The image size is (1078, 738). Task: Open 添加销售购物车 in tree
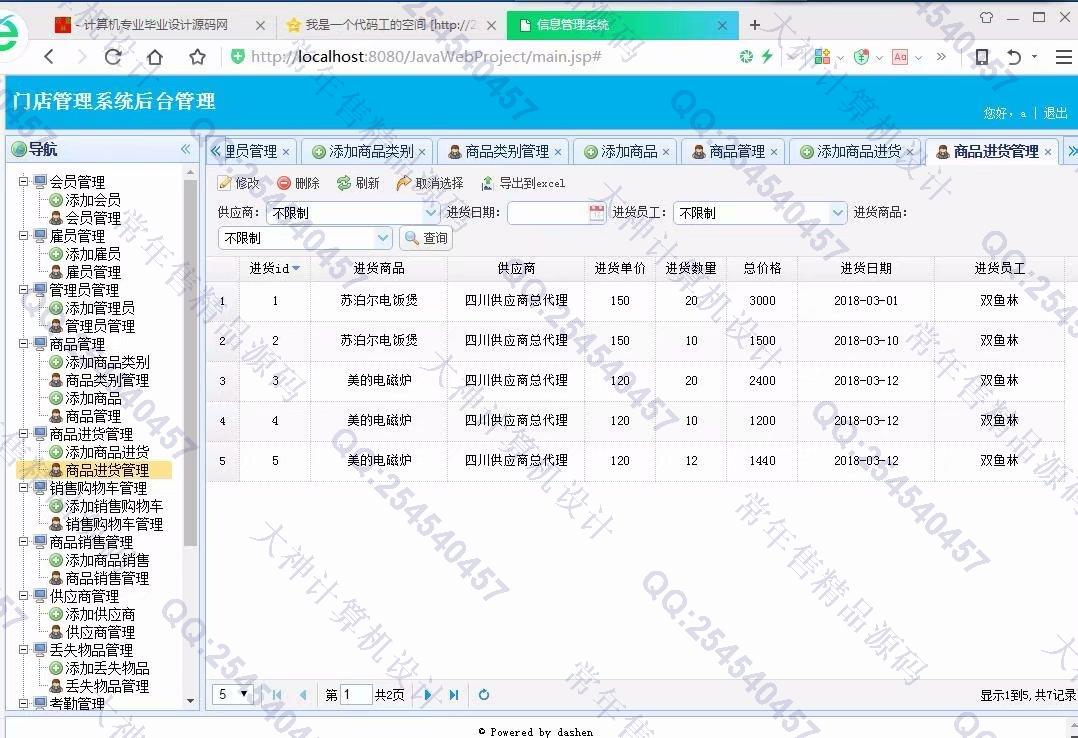(114, 506)
